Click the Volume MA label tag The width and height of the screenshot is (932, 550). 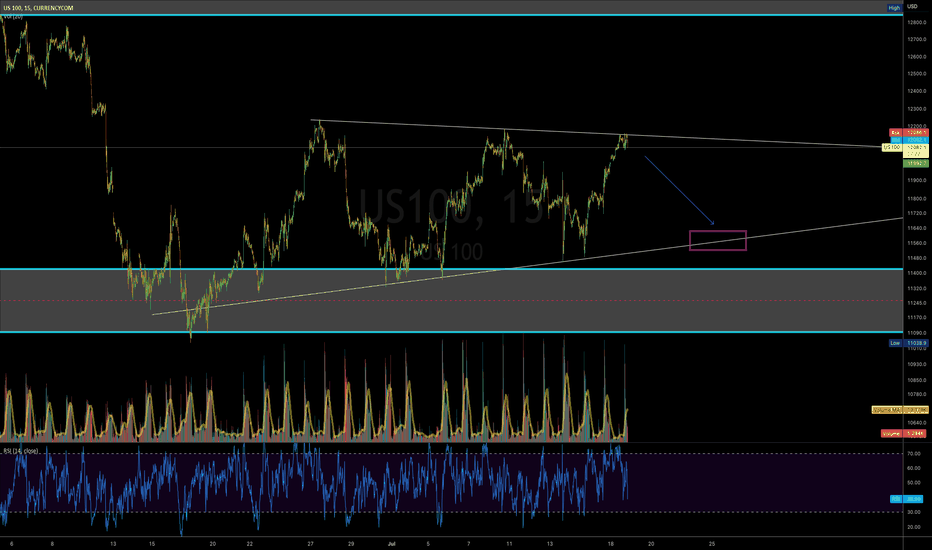[900, 410]
